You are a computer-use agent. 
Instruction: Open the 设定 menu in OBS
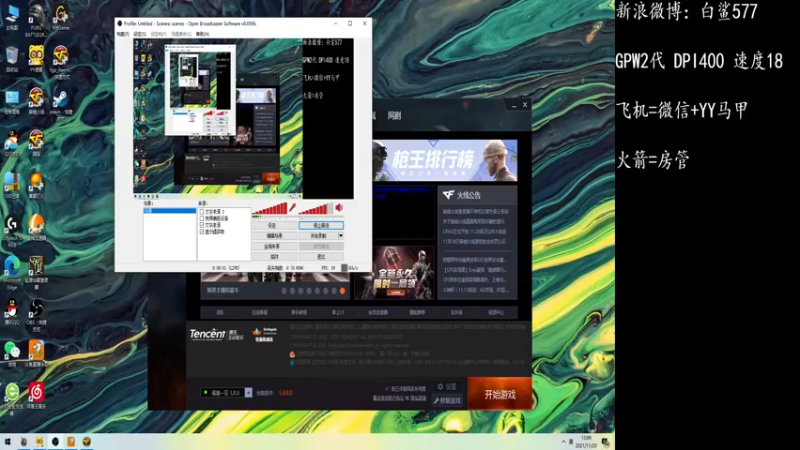point(139,34)
